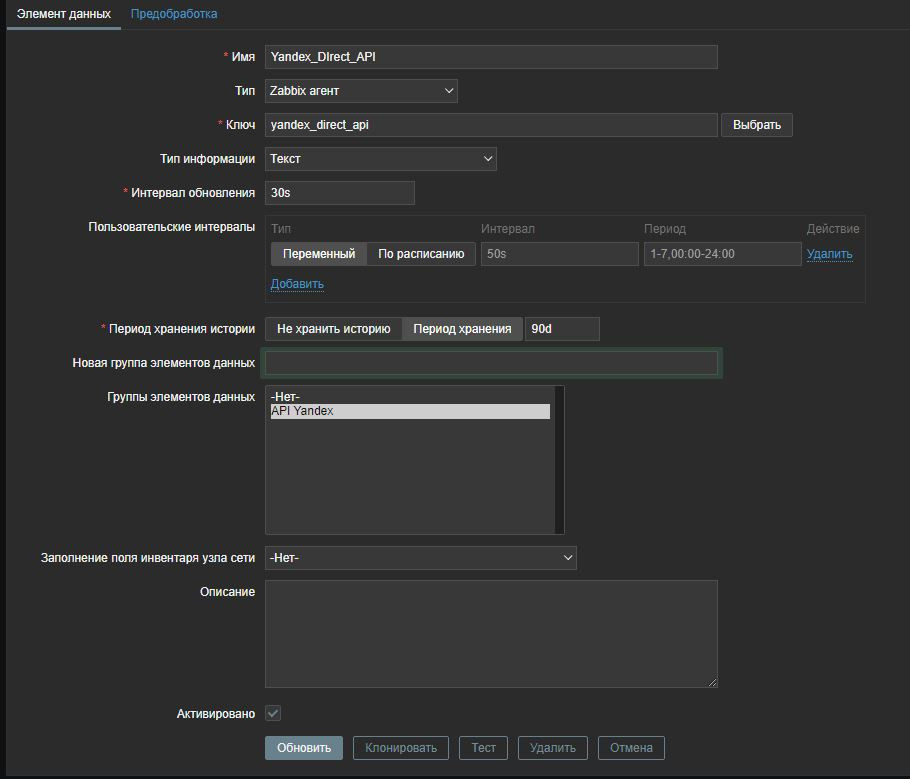Select the Переменный interval type

pos(318,254)
